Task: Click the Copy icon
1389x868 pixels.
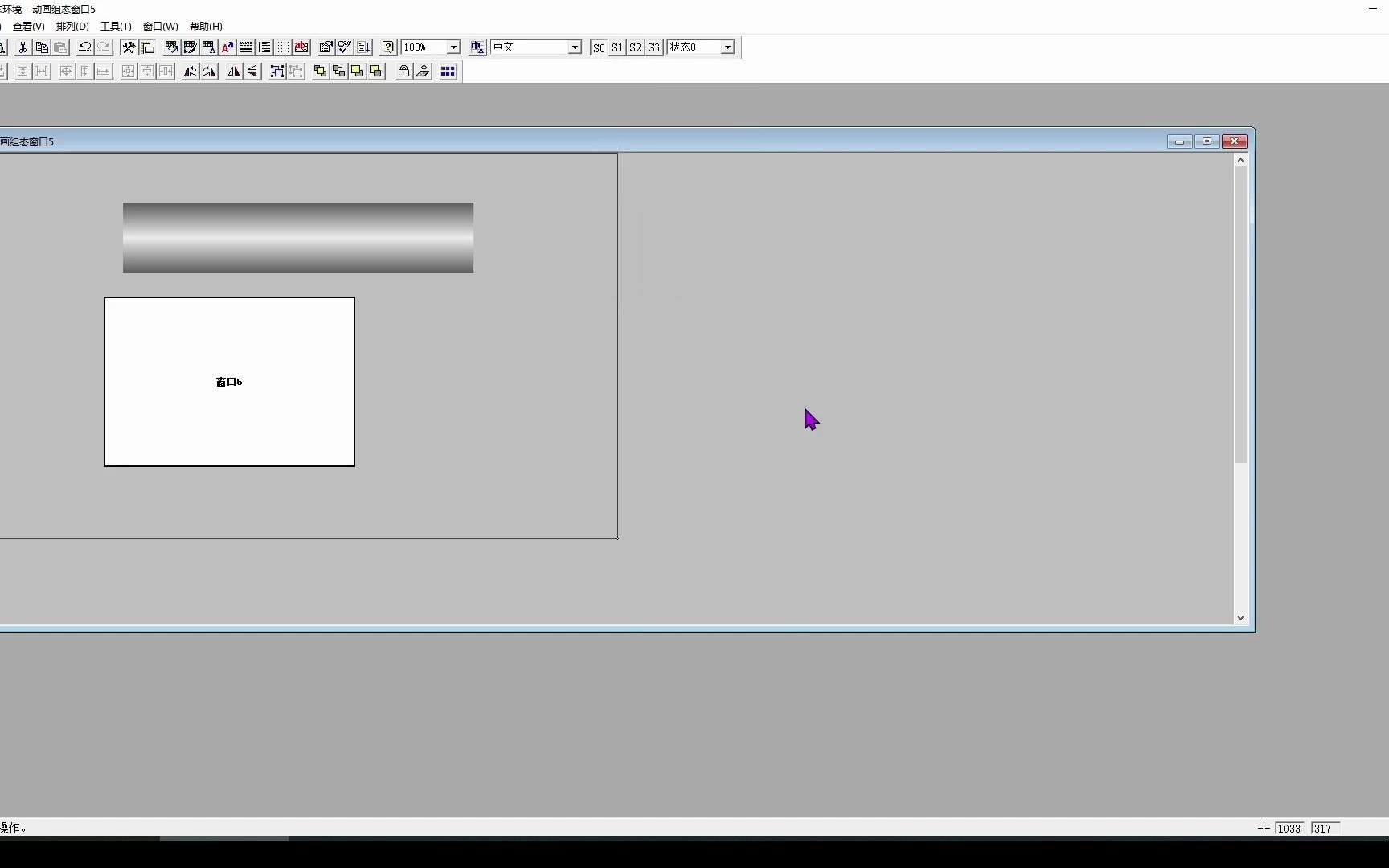Action: [x=42, y=47]
